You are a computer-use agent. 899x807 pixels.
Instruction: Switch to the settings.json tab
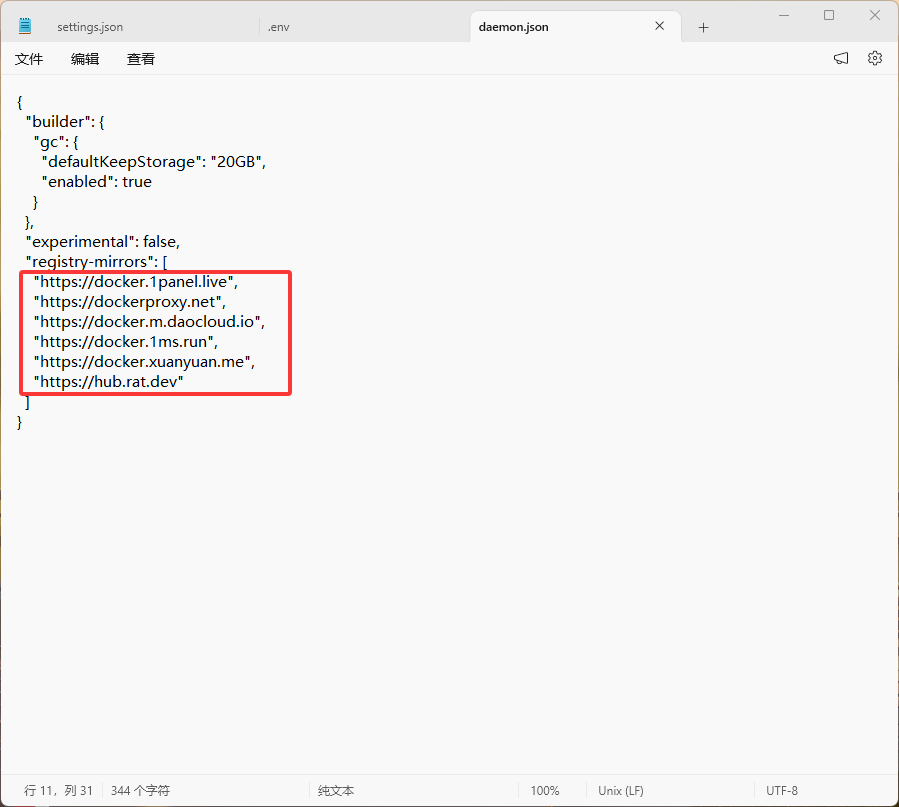90,27
